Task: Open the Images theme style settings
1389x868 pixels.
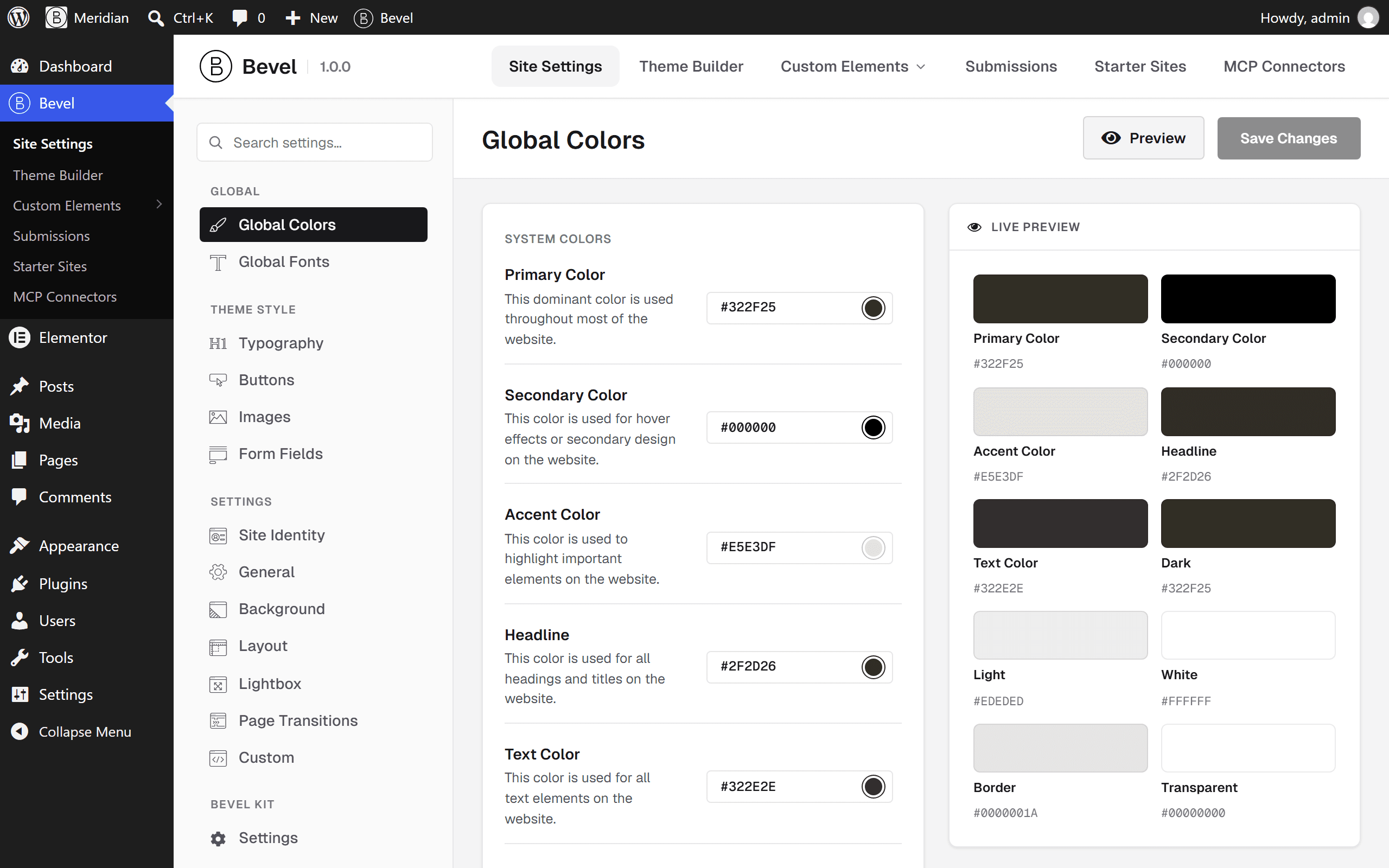Action: (314, 417)
